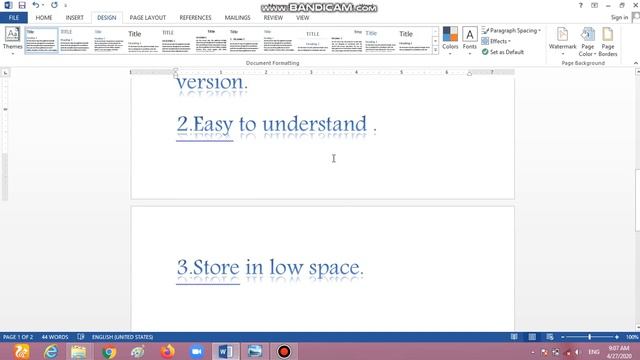640x360 pixels.
Task: Open Page Borders dialog
Action: (608, 41)
